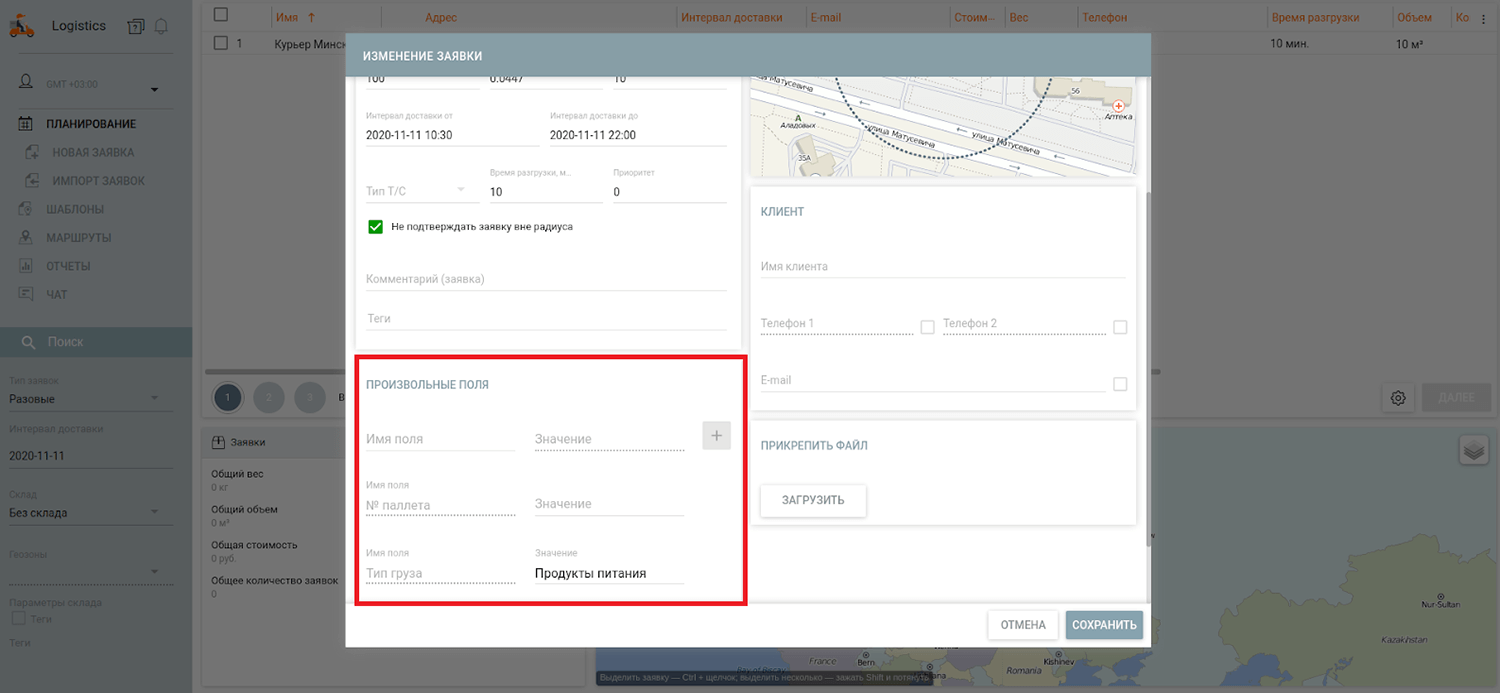Click the scooter logo icon
1500x693 pixels.
22,27
